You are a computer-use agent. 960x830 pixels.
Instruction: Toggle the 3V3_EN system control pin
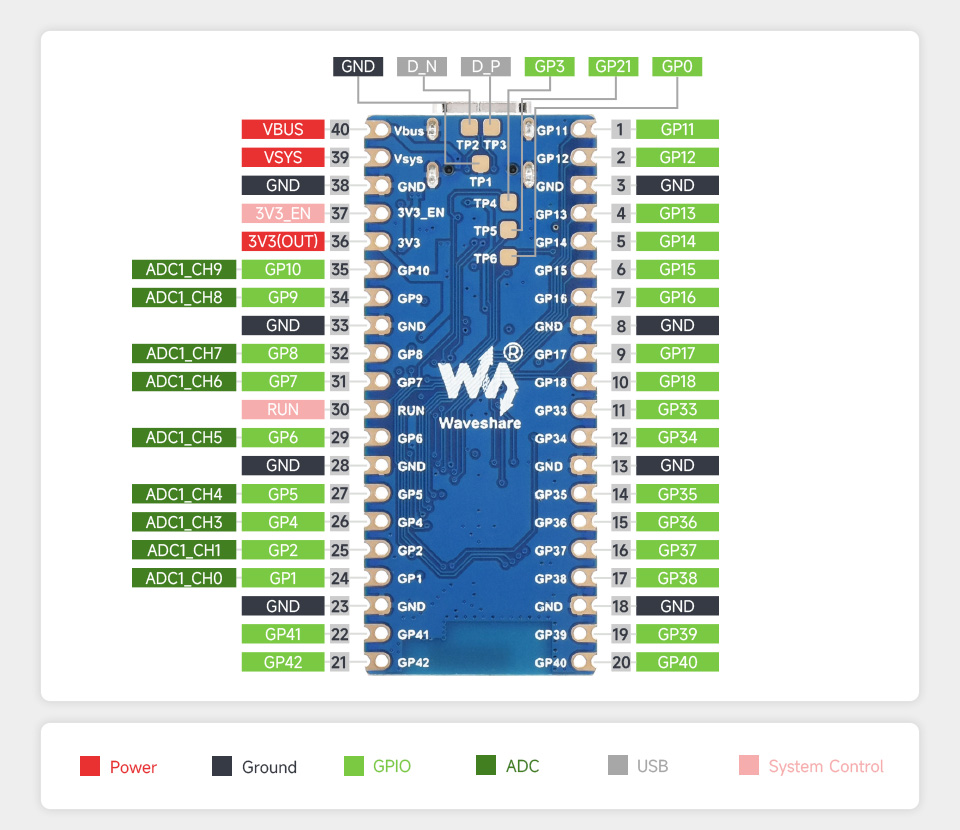click(x=283, y=213)
